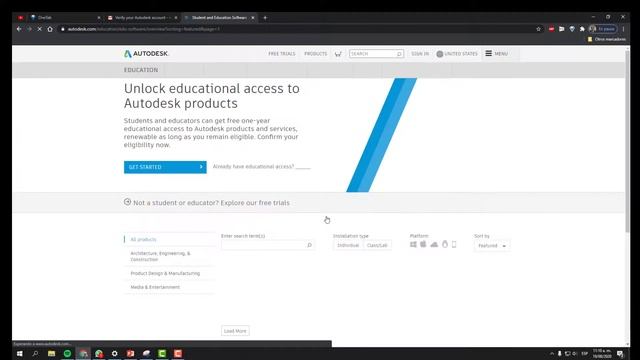This screenshot has width=640, height=360.
Task: Select the All products category
Action: (143, 240)
